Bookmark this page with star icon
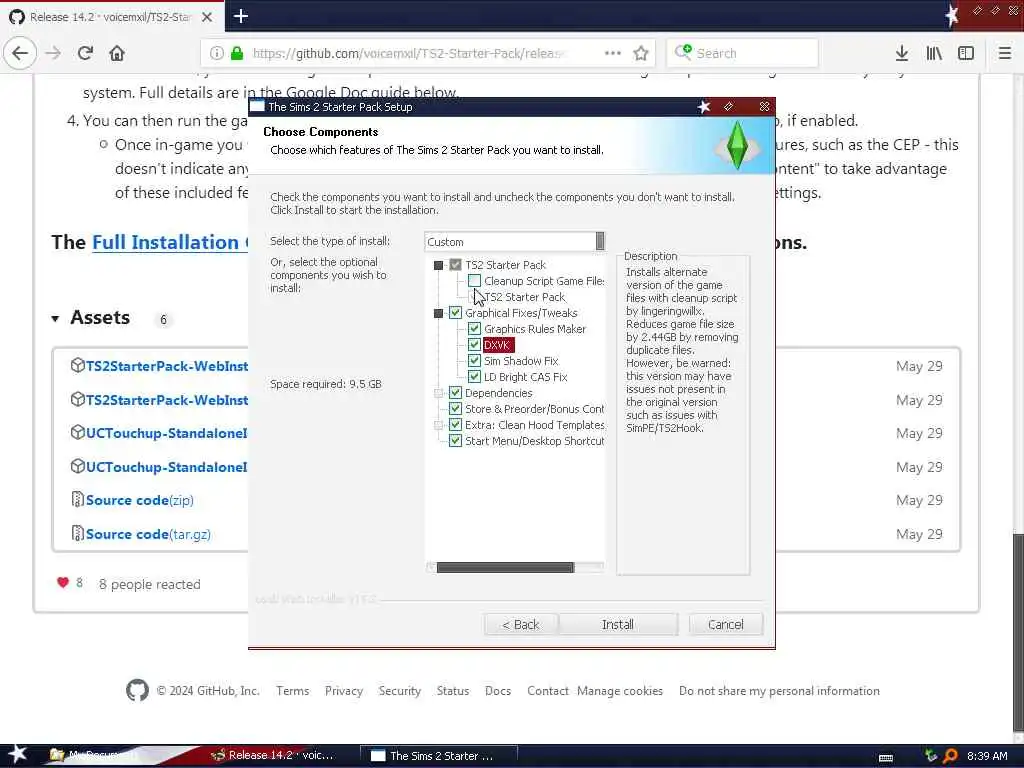 click(x=641, y=53)
